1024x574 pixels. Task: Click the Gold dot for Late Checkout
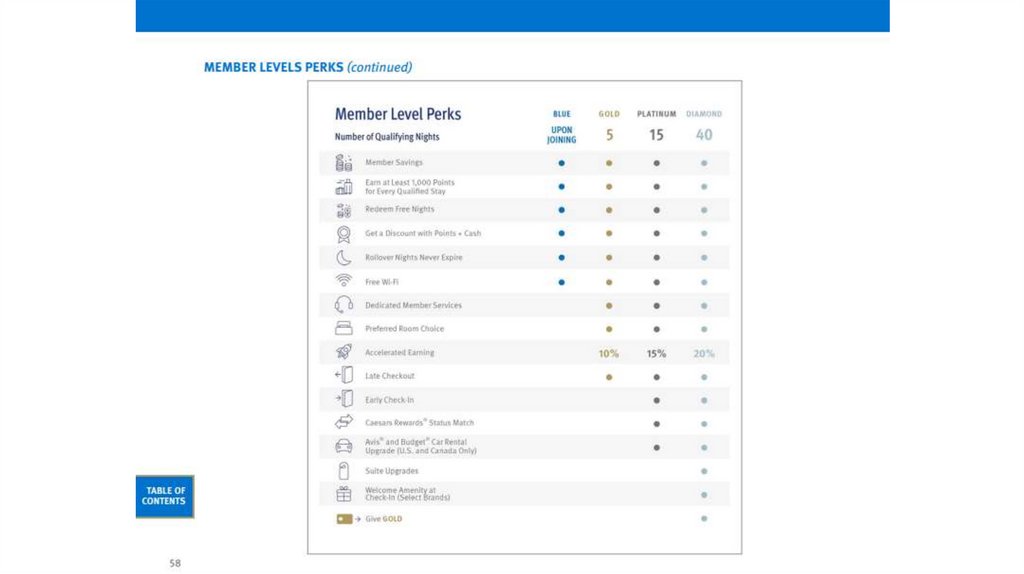[x=609, y=376]
